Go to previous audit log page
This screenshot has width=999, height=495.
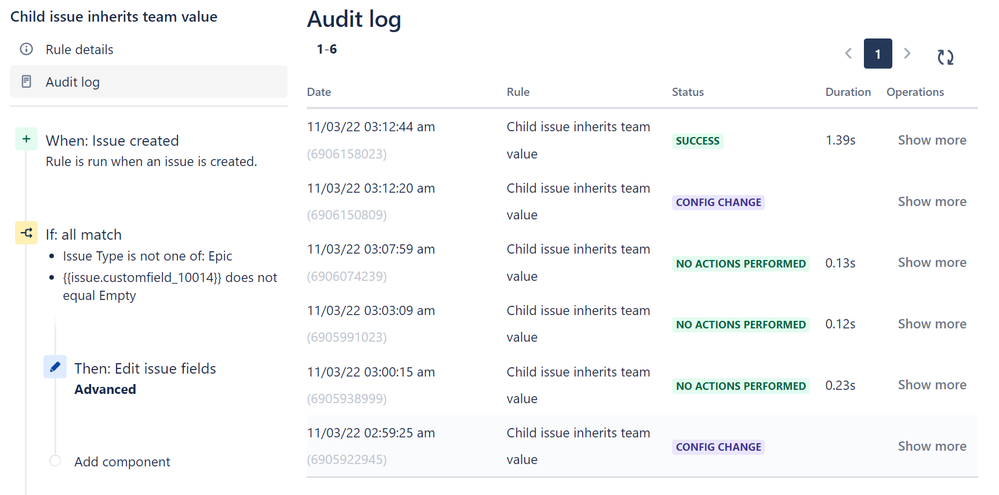tap(848, 54)
